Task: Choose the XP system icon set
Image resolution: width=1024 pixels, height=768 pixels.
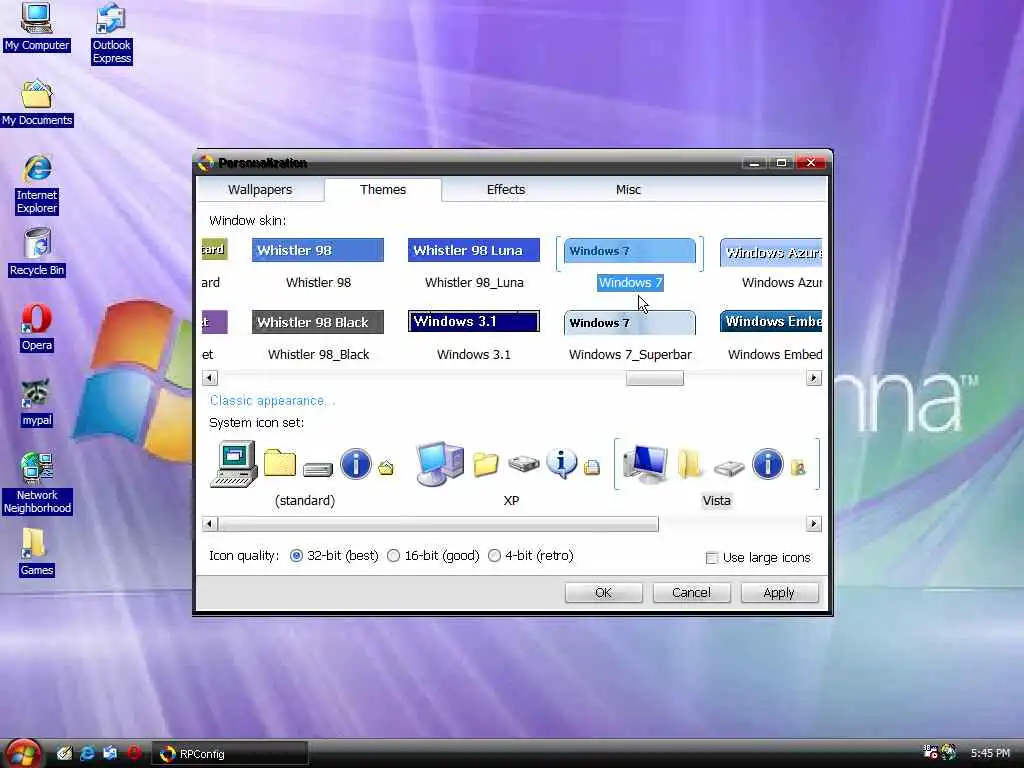Action: pyautogui.click(x=511, y=475)
